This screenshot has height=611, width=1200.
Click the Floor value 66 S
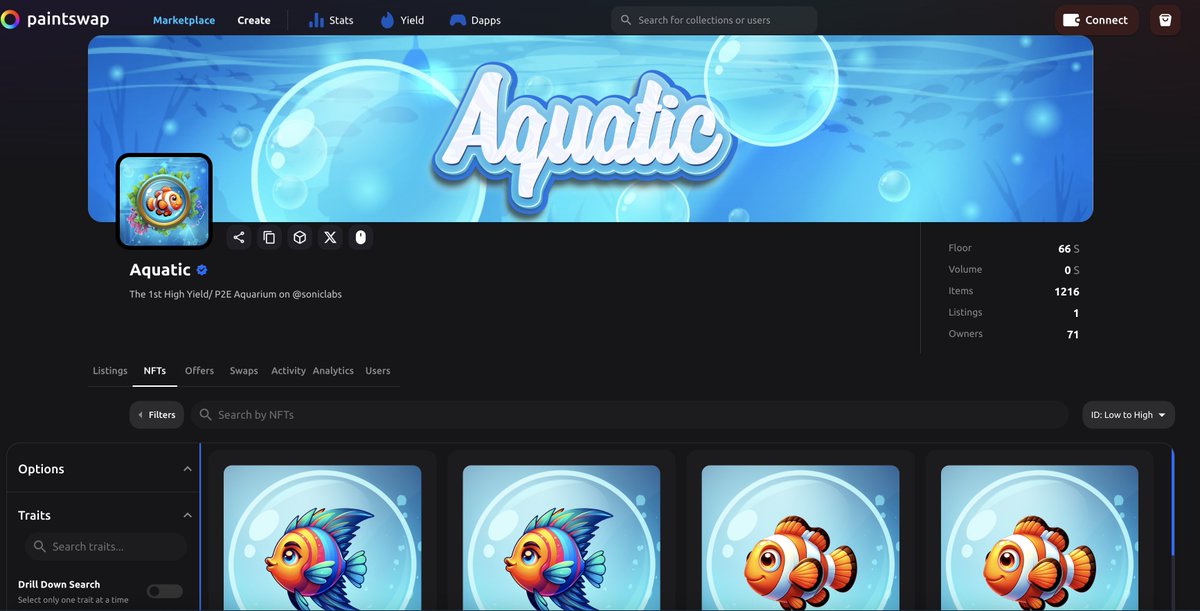1068,248
